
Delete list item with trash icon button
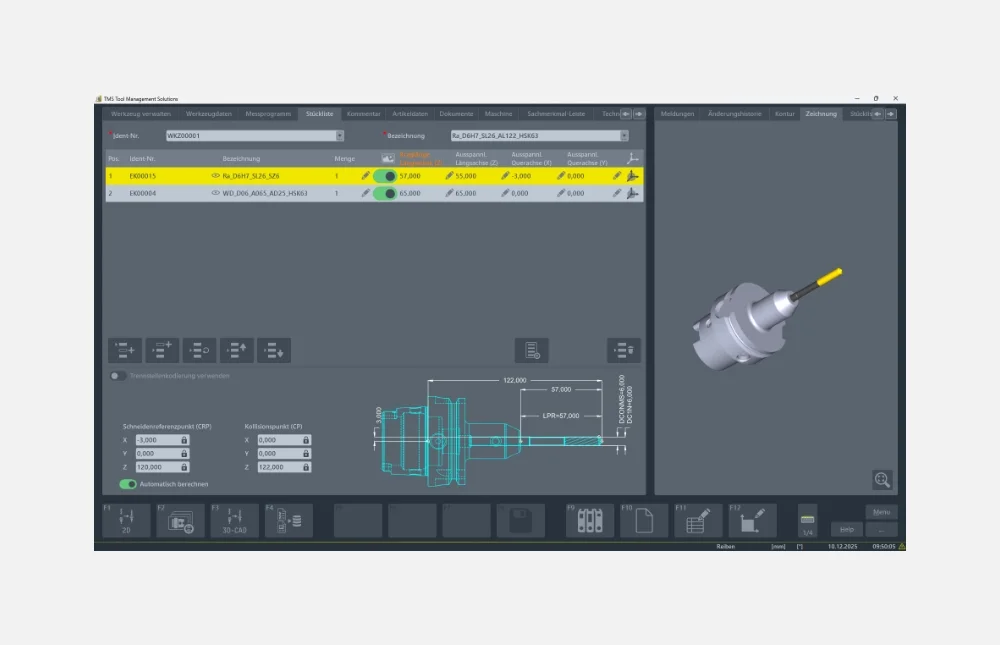pyautogui.click(x=623, y=350)
